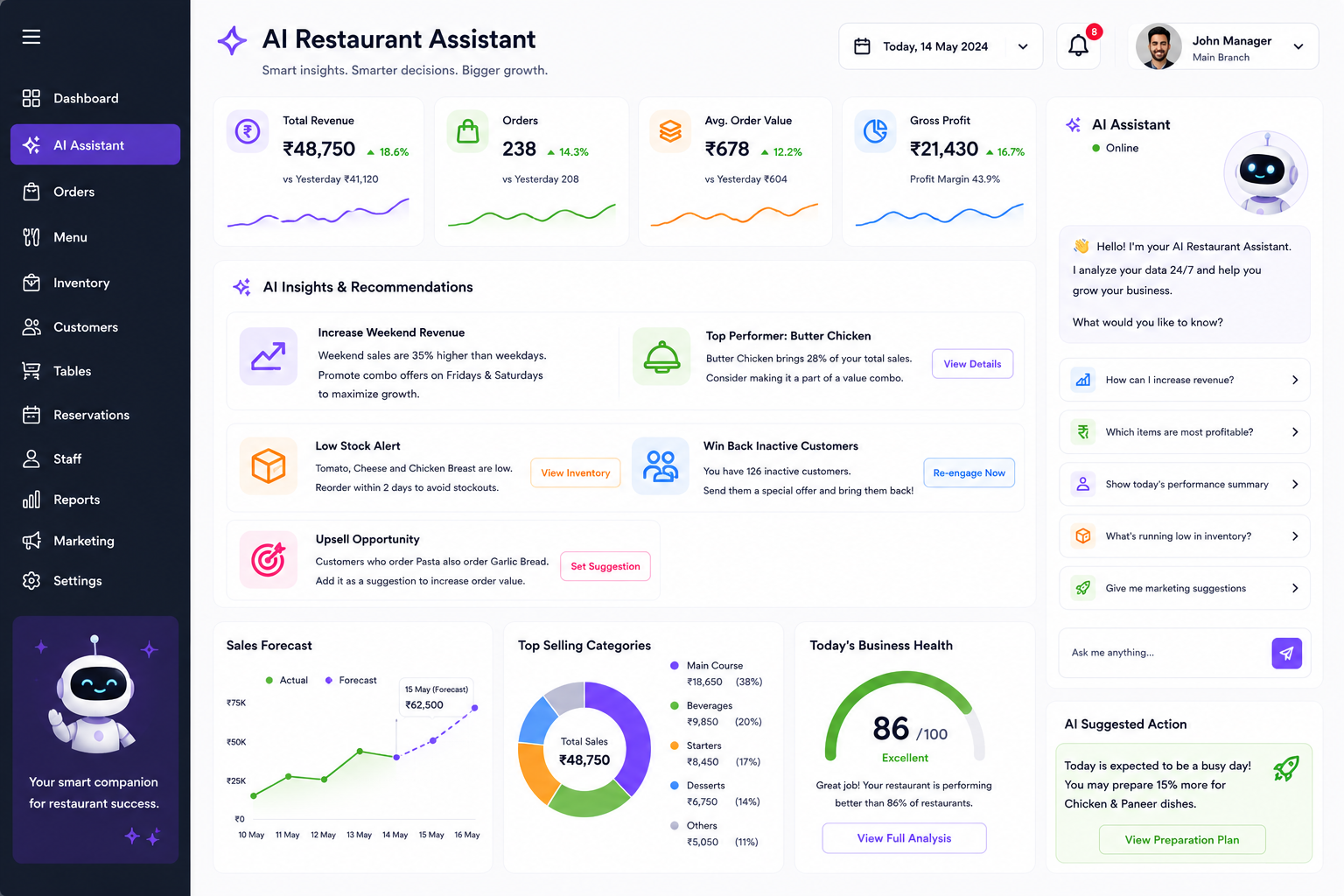
Task: Send message with paper plane icon
Action: click(x=1286, y=653)
